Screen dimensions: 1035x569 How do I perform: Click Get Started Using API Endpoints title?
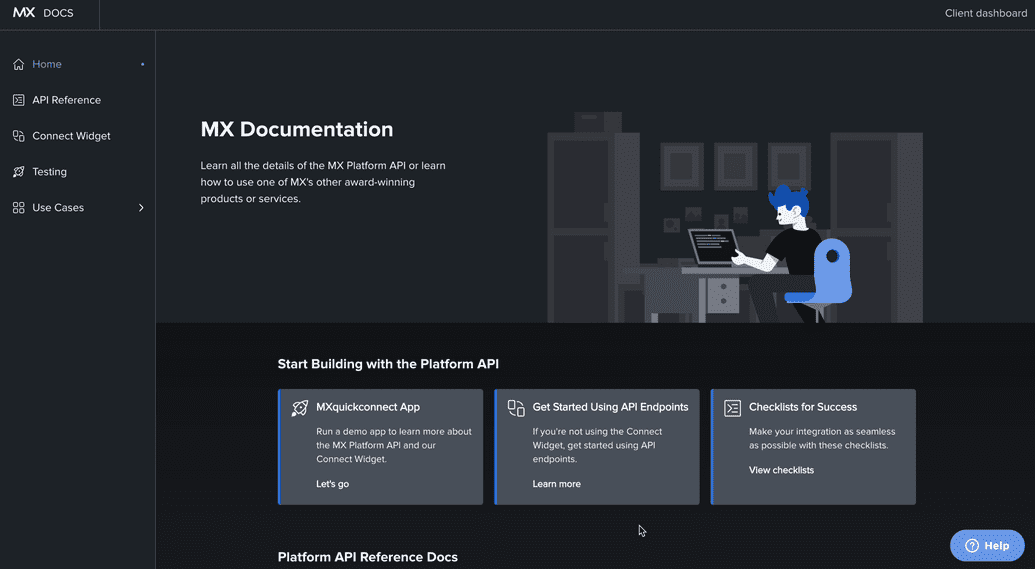tap(611, 407)
